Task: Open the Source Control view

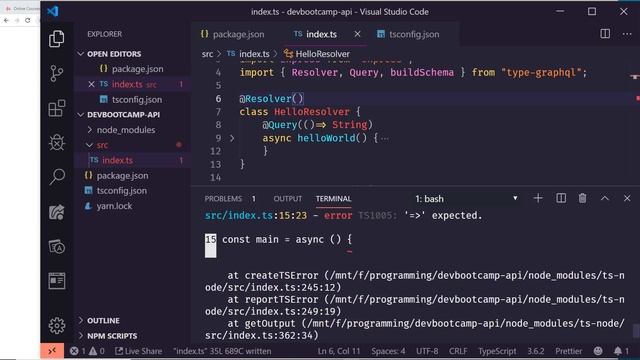Action: (x=57, y=73)
